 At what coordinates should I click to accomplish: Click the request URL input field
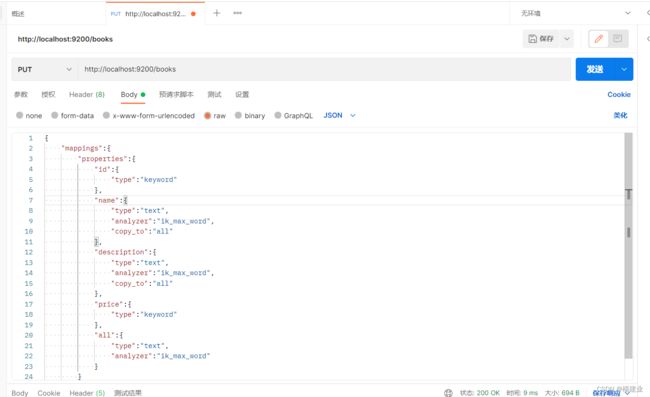(324, 69)
